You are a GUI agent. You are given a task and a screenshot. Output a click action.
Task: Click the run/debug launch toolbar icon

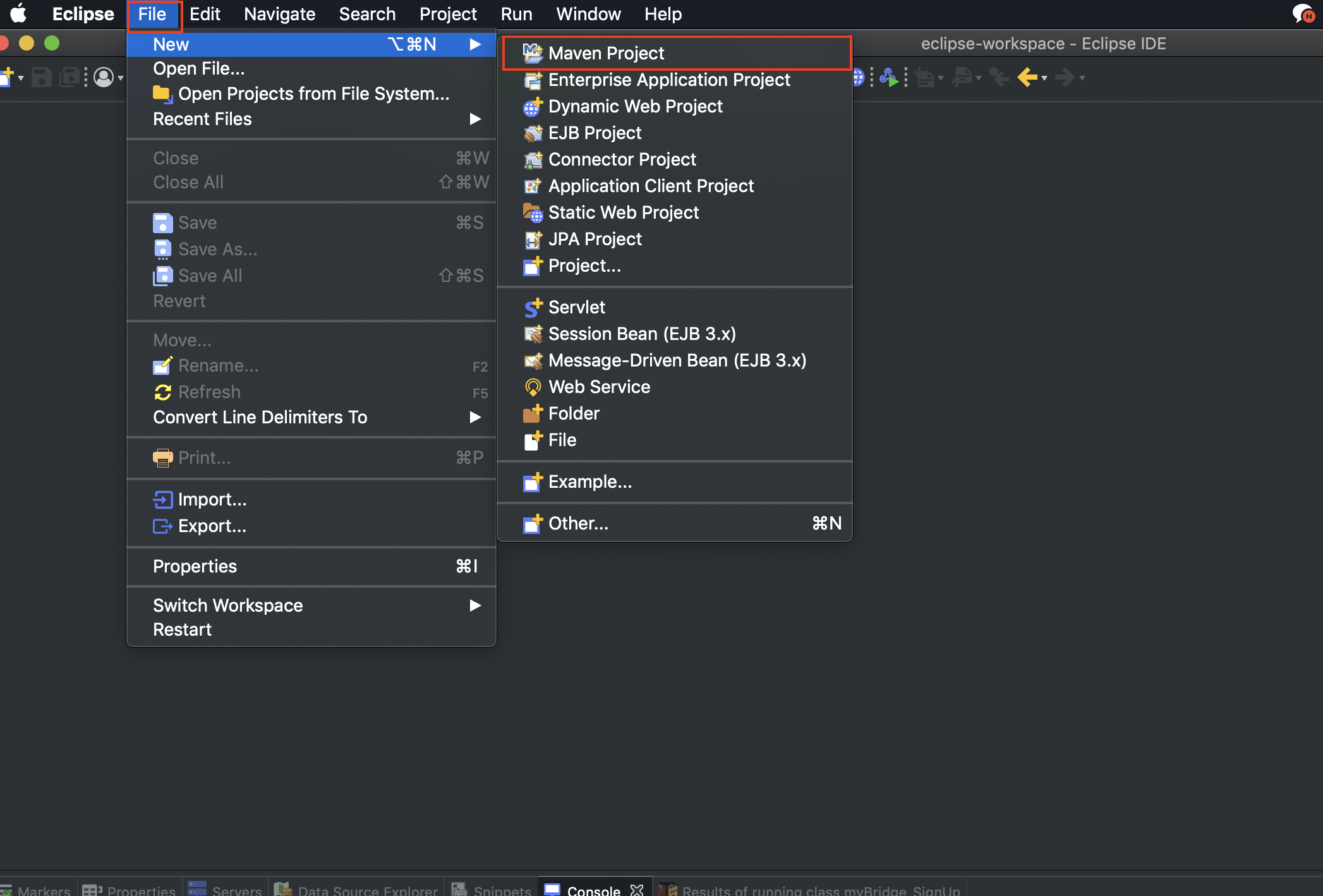[889, 78]
